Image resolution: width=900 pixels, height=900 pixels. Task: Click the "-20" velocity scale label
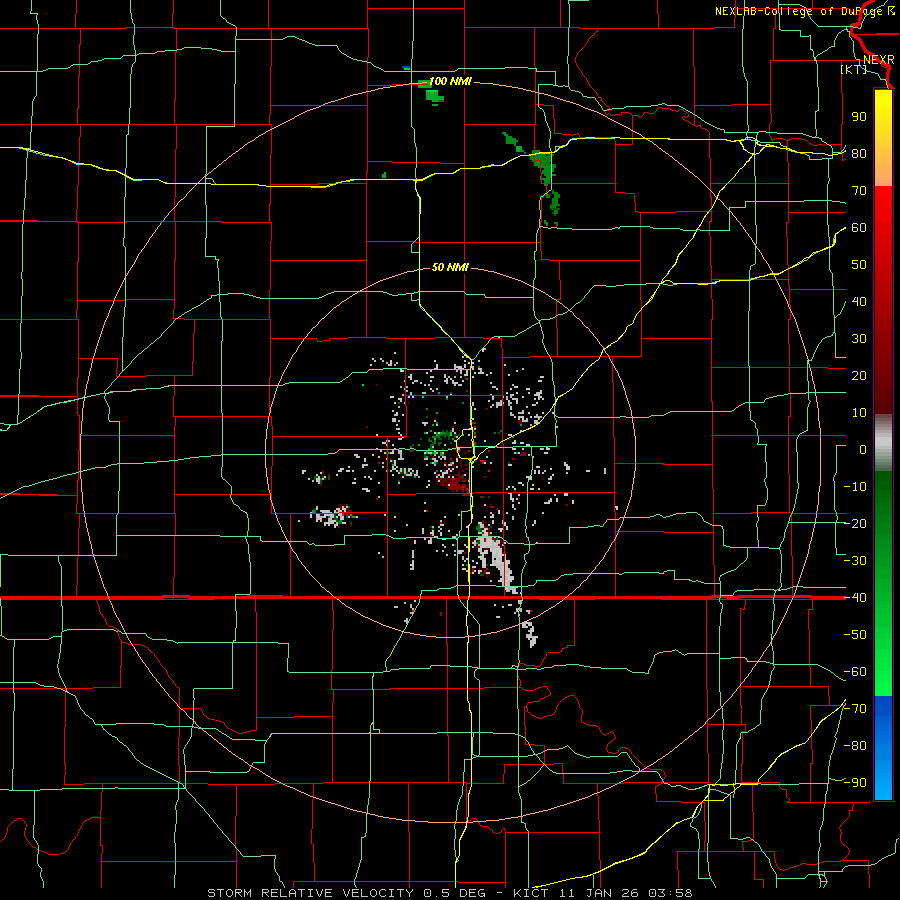click(855, 524)
